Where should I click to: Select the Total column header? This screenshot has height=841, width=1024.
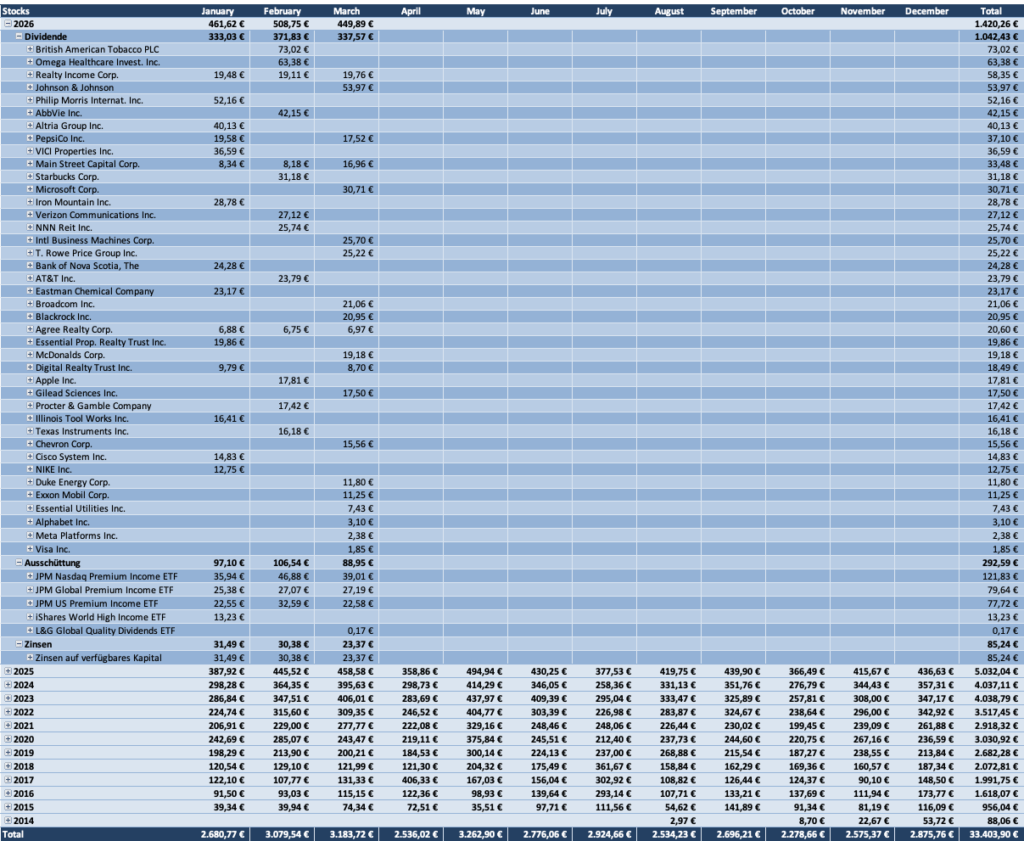(991, 11)
